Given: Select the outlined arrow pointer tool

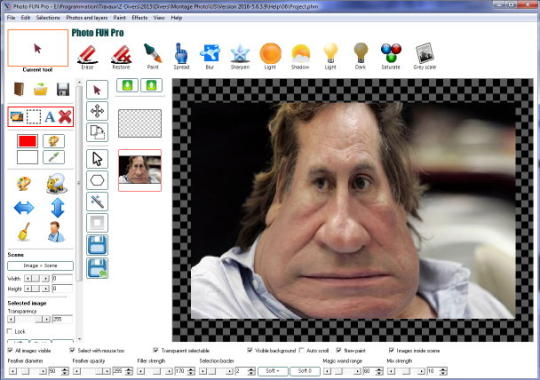Looking at the screenshot, I should [97, 159].
